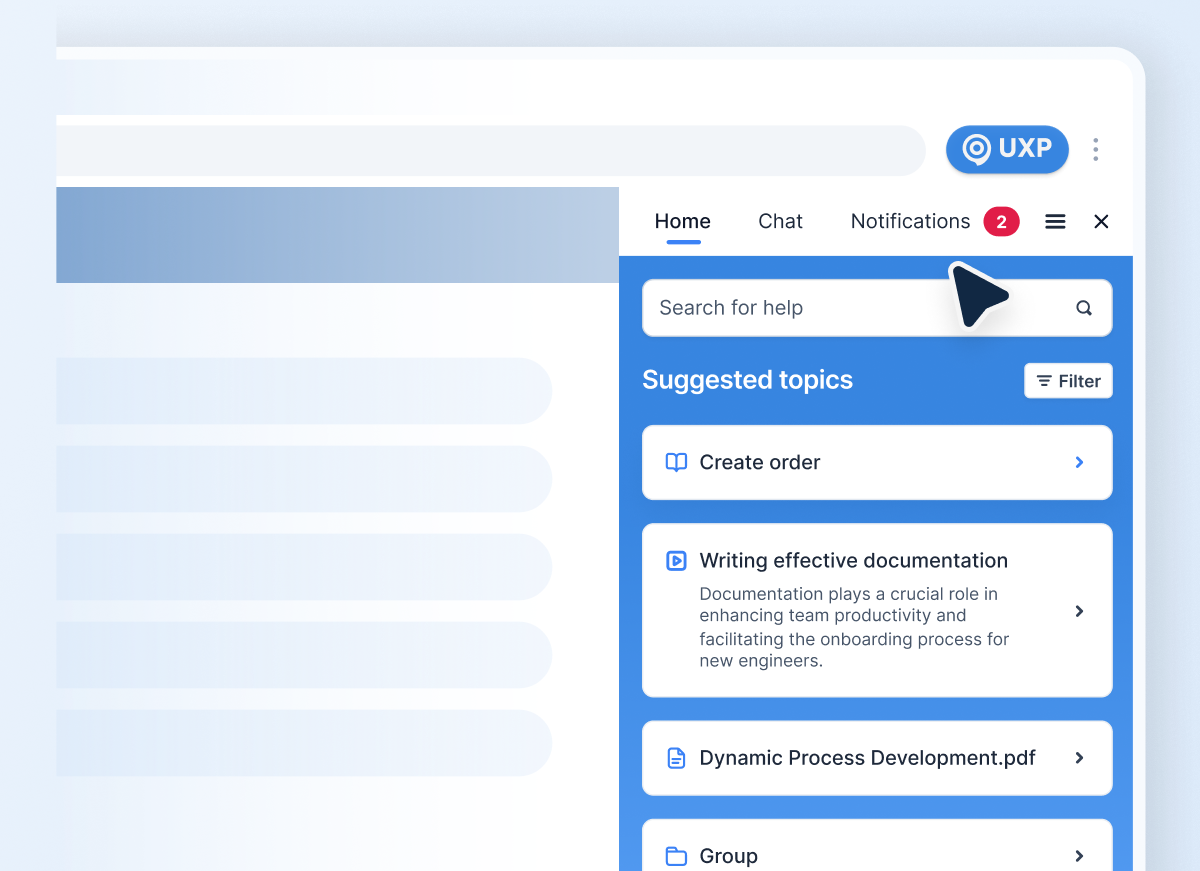Click the UXP button
Image resolution: width=1200 pixels, height=871 pixels.
pos(1007,149)
